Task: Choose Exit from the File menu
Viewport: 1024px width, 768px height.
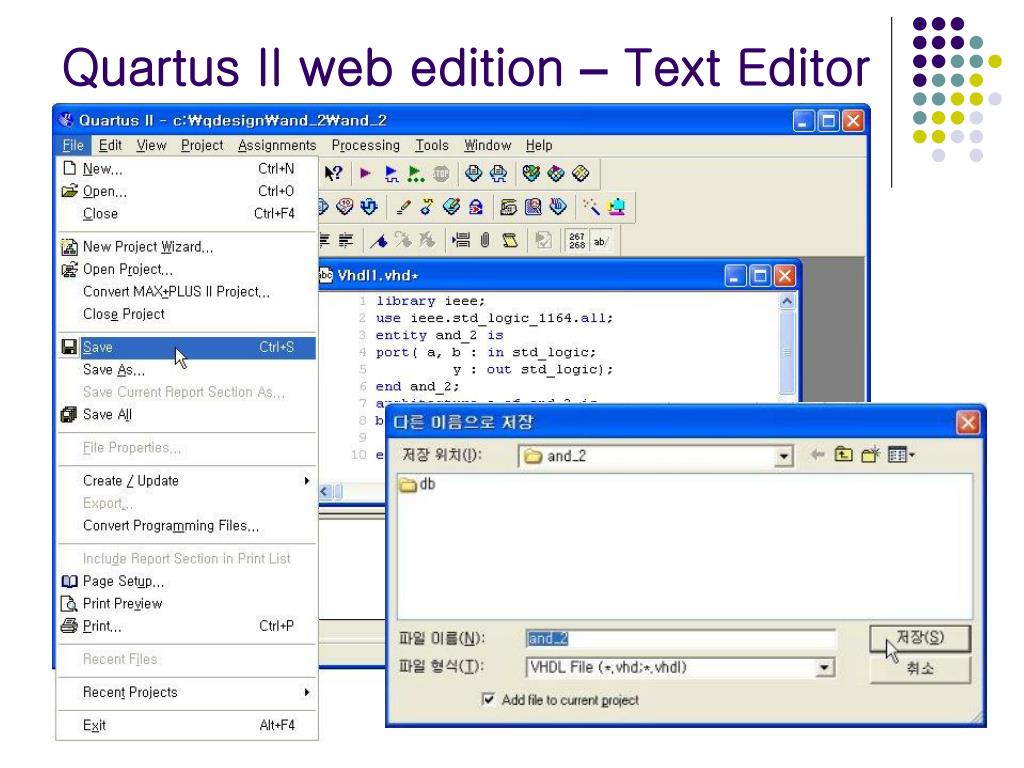Action: [x=187, y=726]
